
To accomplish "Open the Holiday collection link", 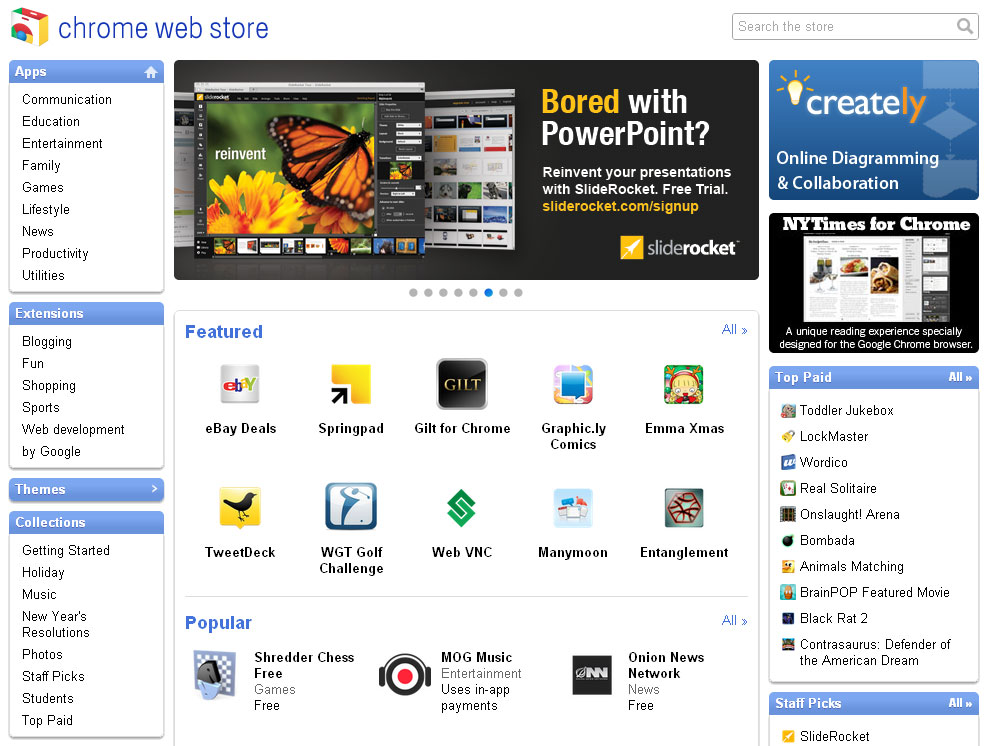I will click(43, 572).
